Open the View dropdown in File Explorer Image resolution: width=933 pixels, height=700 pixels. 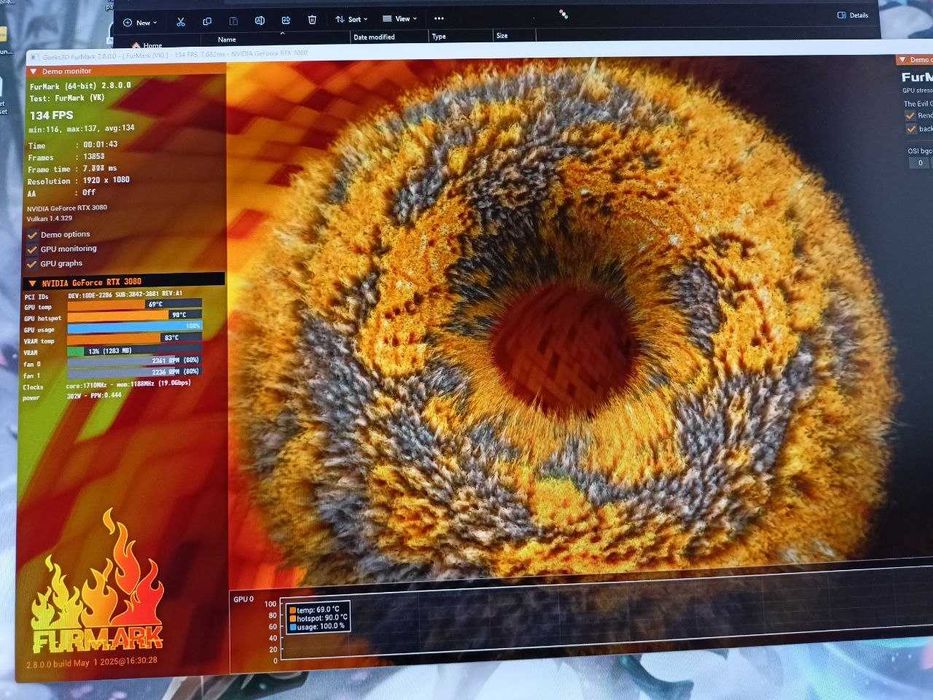pos(399,18)
